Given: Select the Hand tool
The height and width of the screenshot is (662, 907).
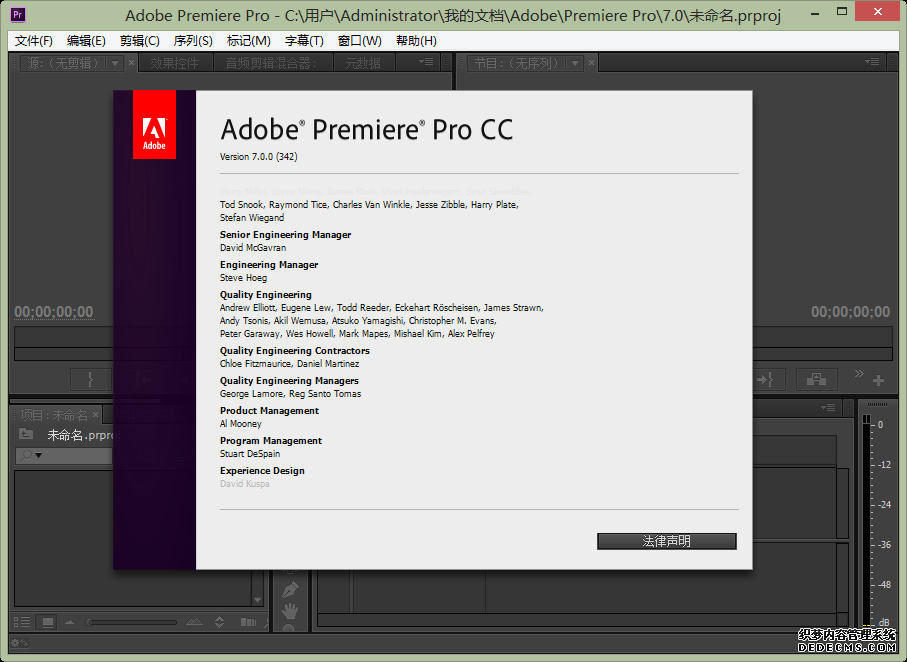Looking at the screenshot, I should pyautogui.click(x=290, y=611).
